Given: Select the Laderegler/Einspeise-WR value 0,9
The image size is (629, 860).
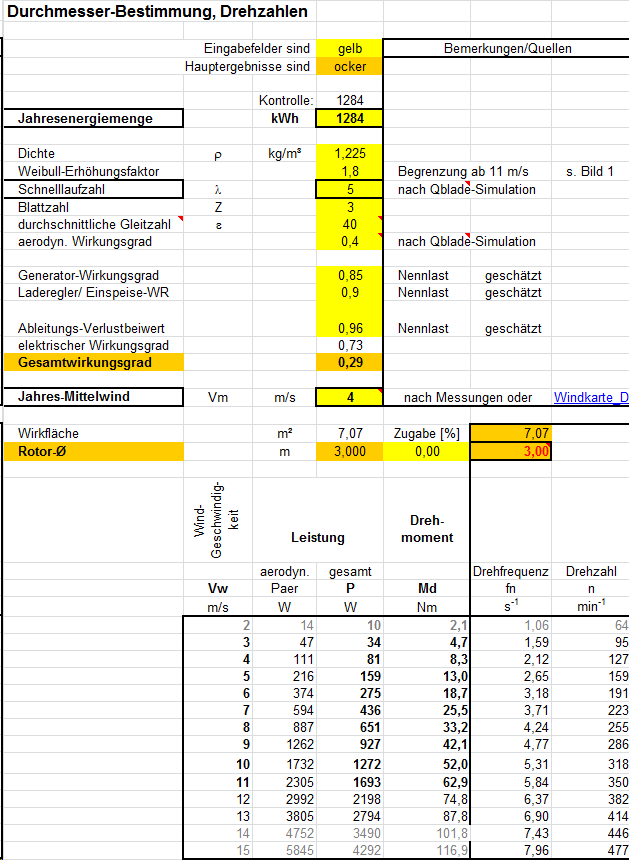Looking at the screenshot, I should [x=349, y=293].
